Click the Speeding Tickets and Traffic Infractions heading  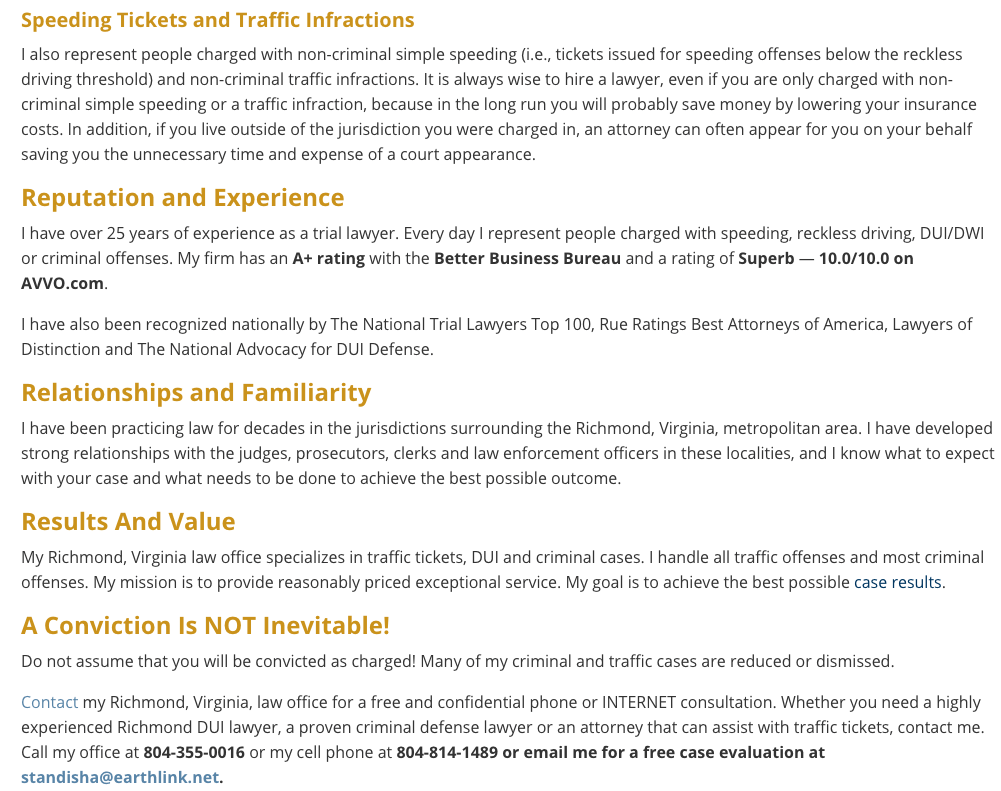(x=217, y=20)
